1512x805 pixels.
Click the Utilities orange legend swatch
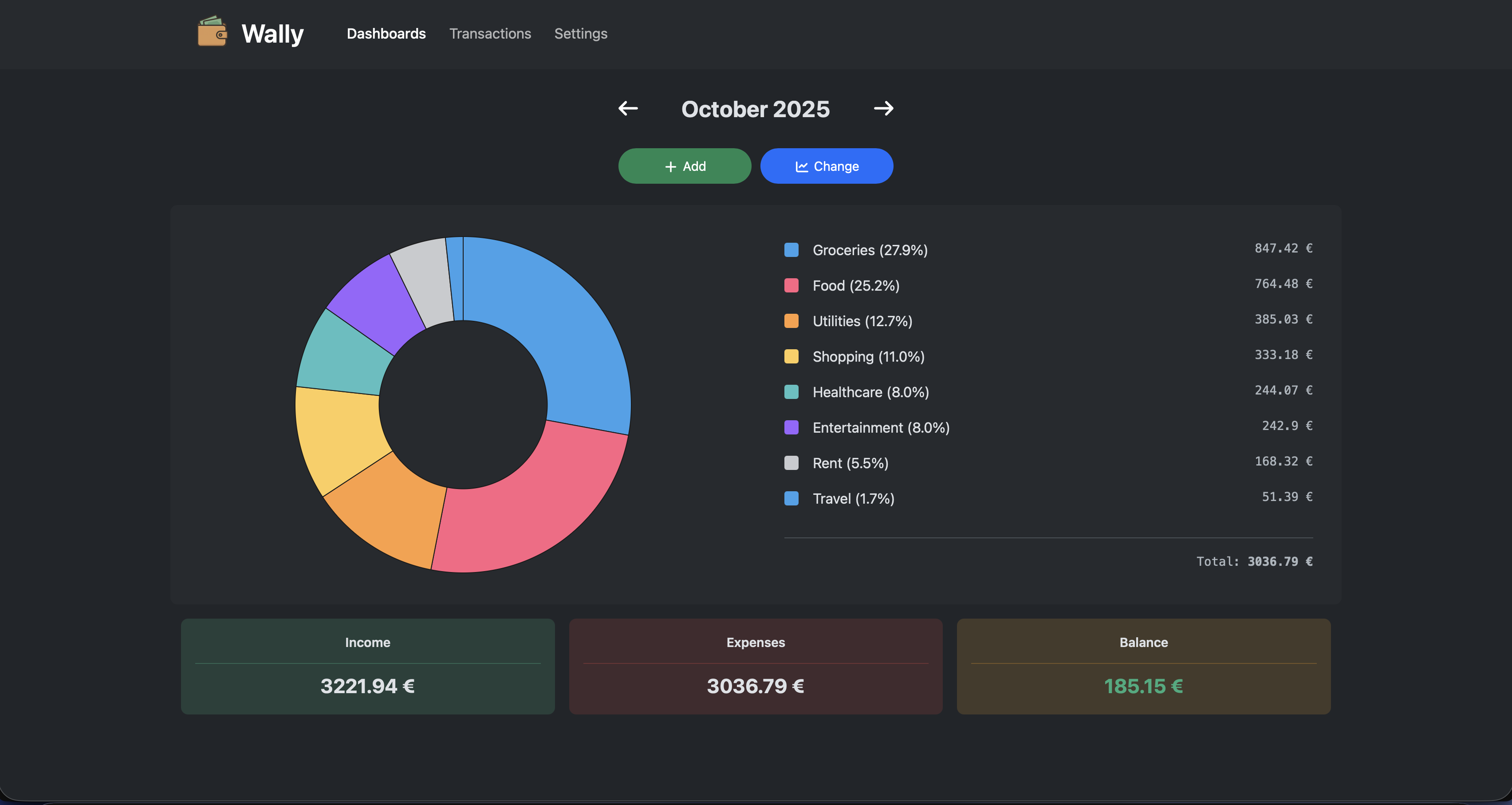791,321
